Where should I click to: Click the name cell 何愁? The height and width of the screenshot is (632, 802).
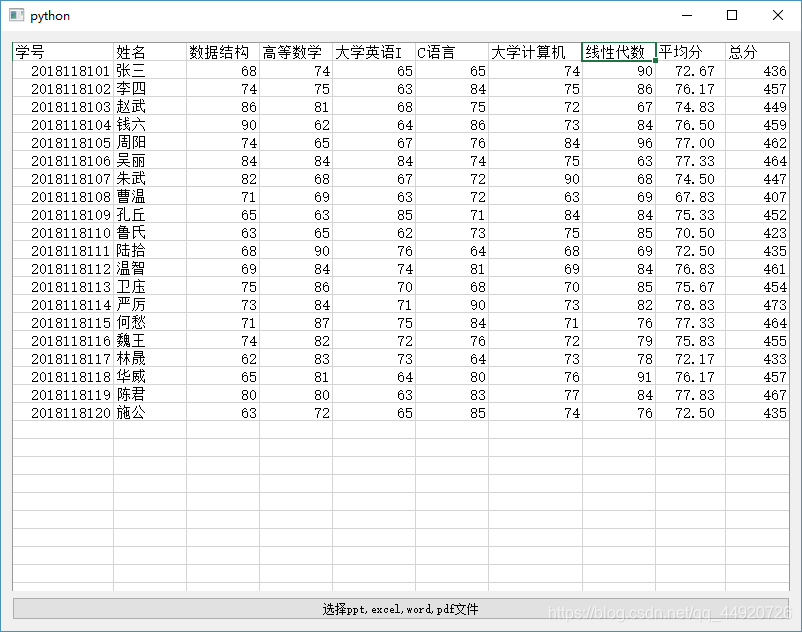(150, 322)
